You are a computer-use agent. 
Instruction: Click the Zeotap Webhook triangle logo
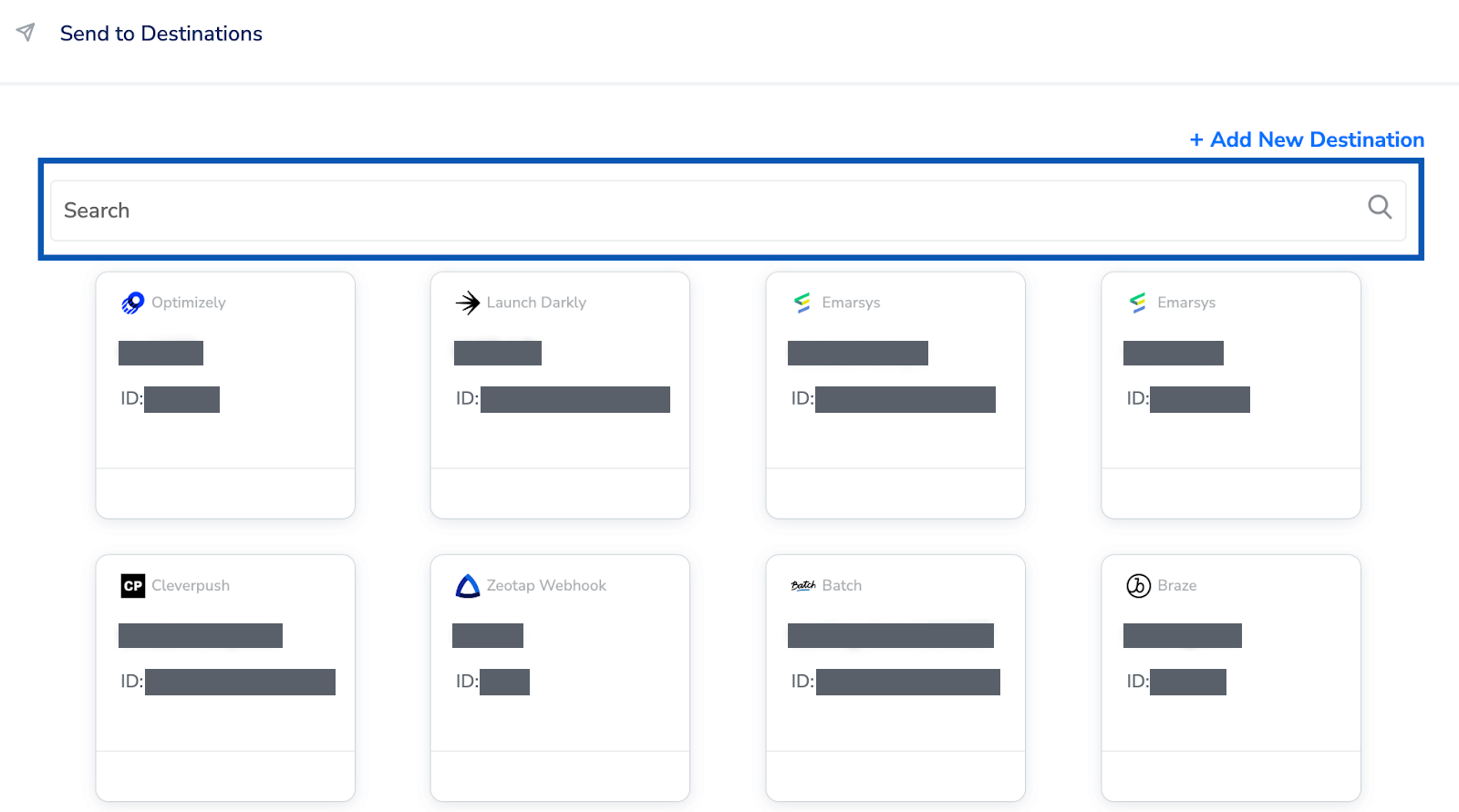pos(468,586)
